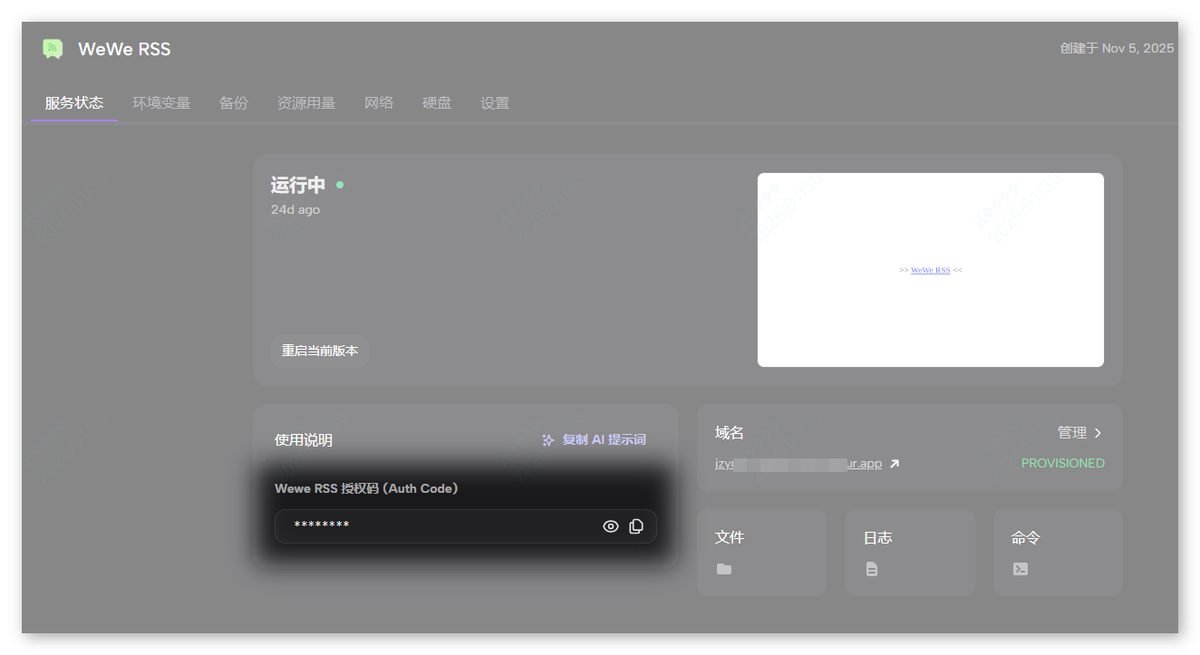The width and height of the screenshot is (1200, 655).
Task: Open the service preview thumbnail
Action: 931,270
